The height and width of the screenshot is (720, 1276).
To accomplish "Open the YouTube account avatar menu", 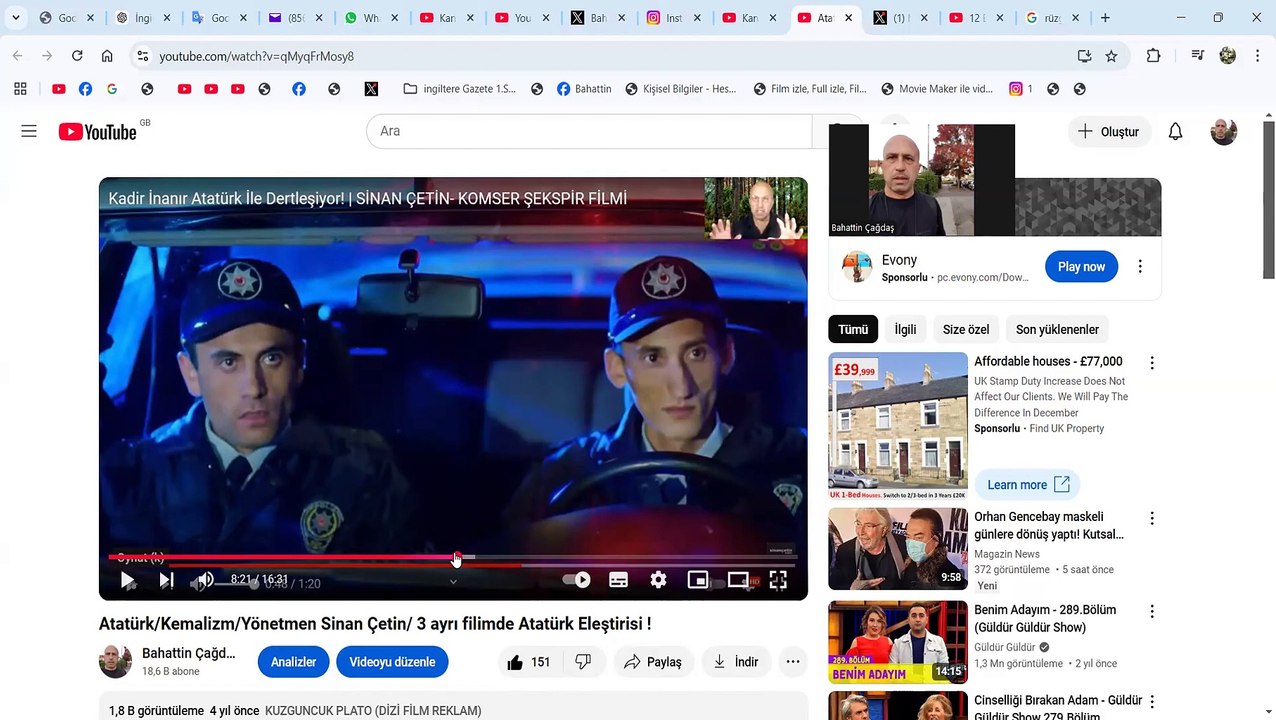I will click(1223, 131).
